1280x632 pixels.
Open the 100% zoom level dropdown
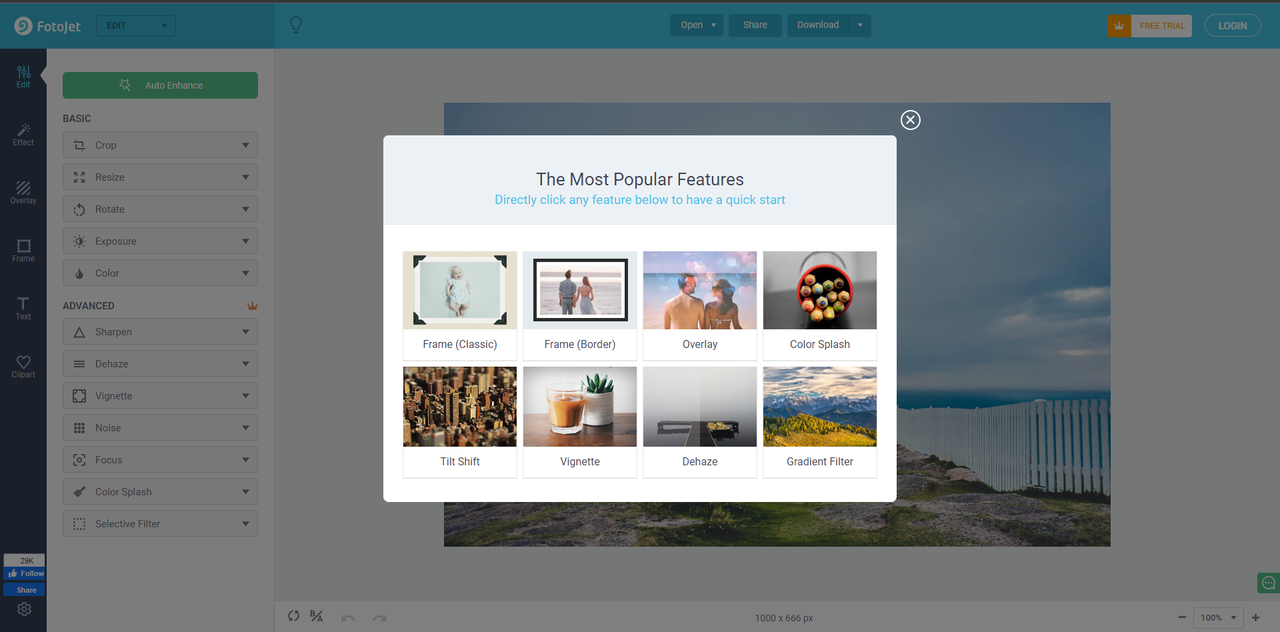tap(1219, 618)
